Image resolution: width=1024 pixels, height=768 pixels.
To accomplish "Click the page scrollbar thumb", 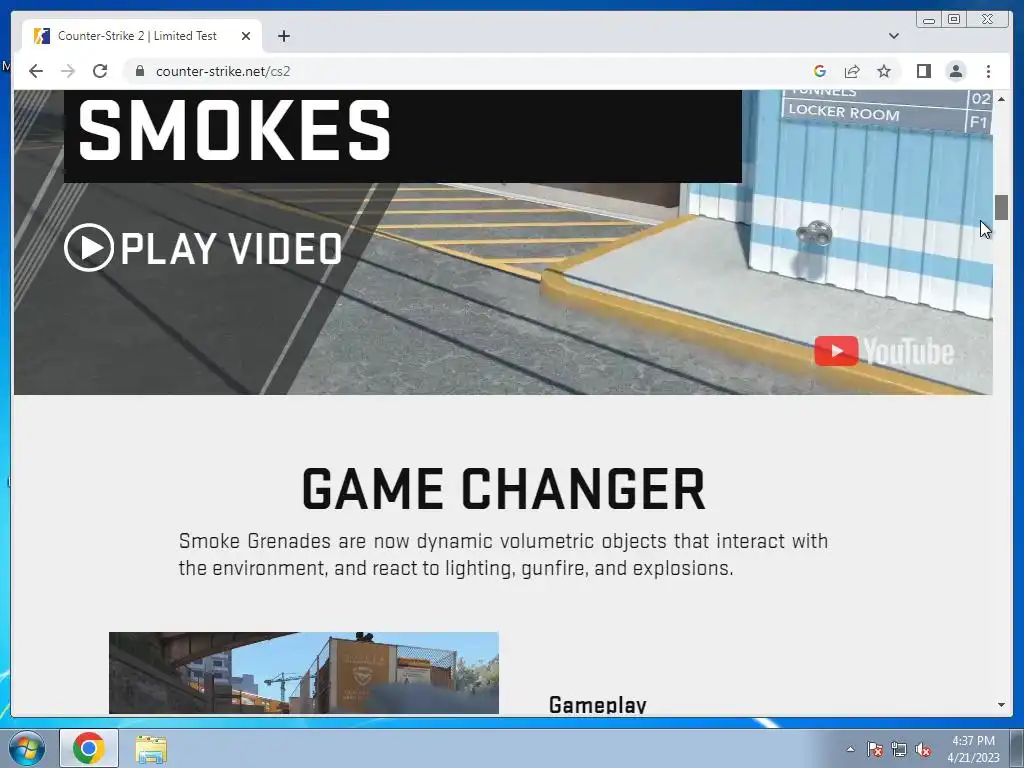I will point(1001,207).
